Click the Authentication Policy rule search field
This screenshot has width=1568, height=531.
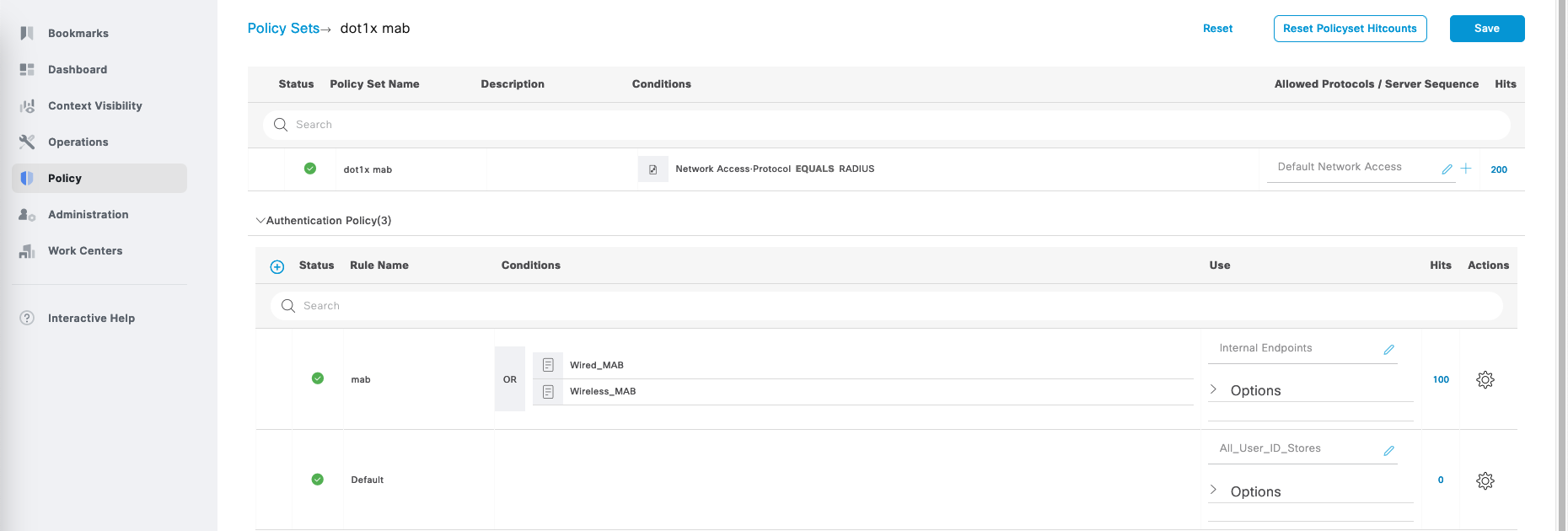pyautogui.click(x=885, y=306)
